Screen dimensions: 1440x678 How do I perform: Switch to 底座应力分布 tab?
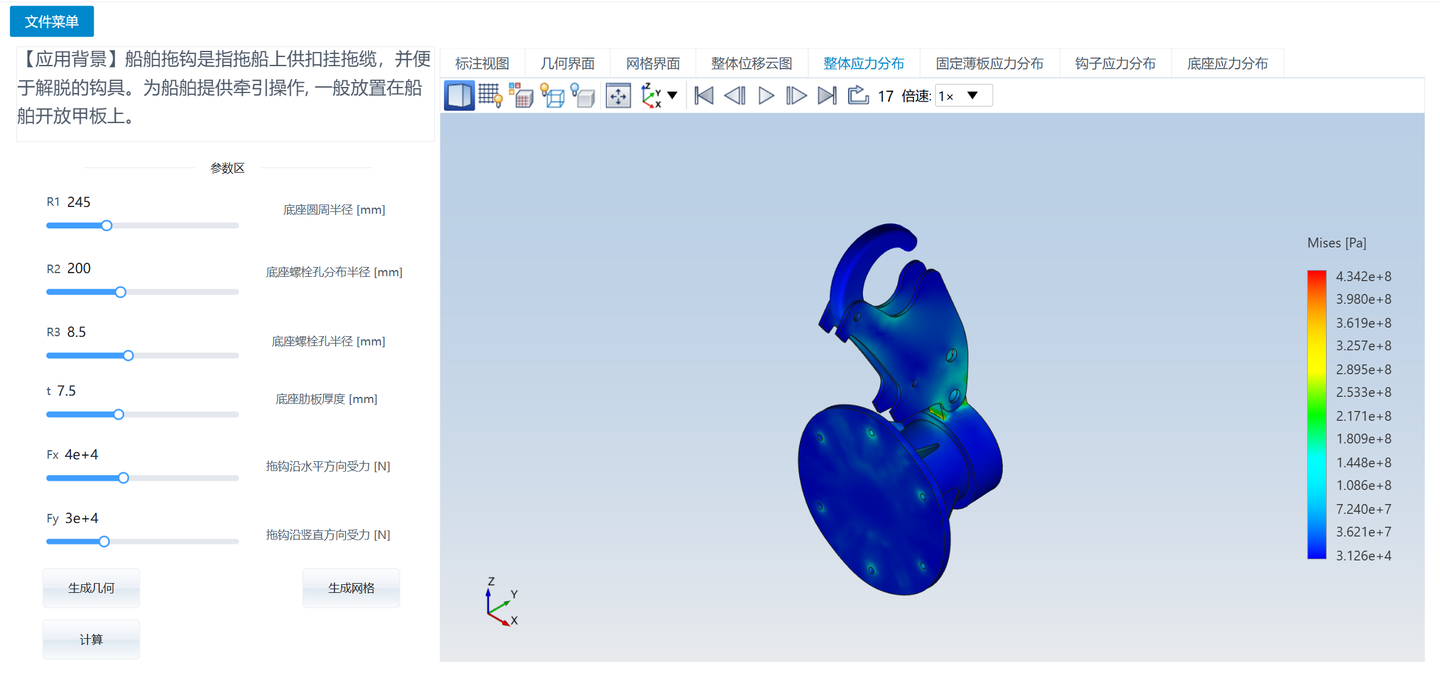1228,63
